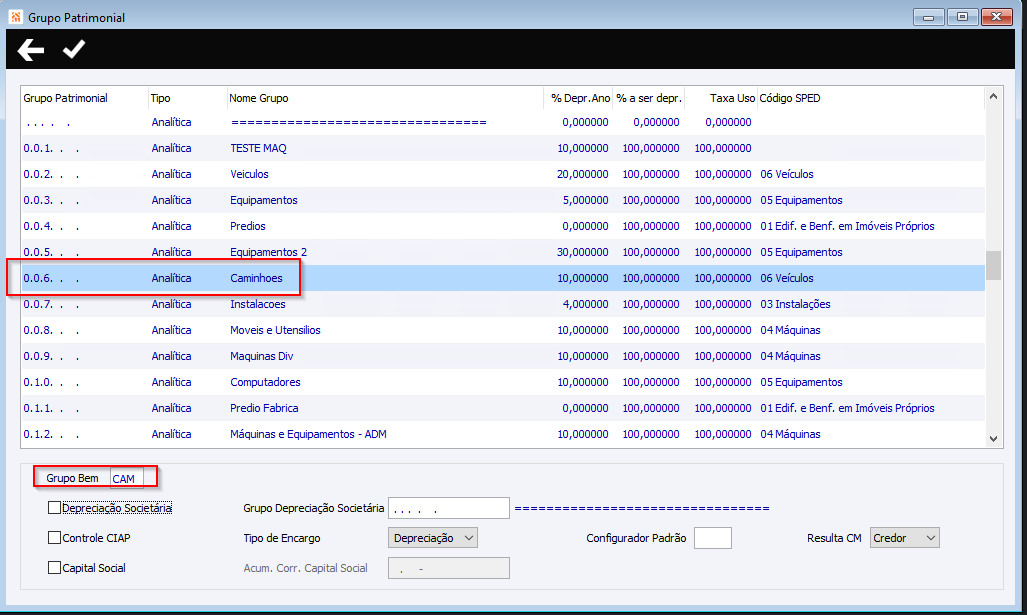Click the Configurador Padrão input field

713,538
